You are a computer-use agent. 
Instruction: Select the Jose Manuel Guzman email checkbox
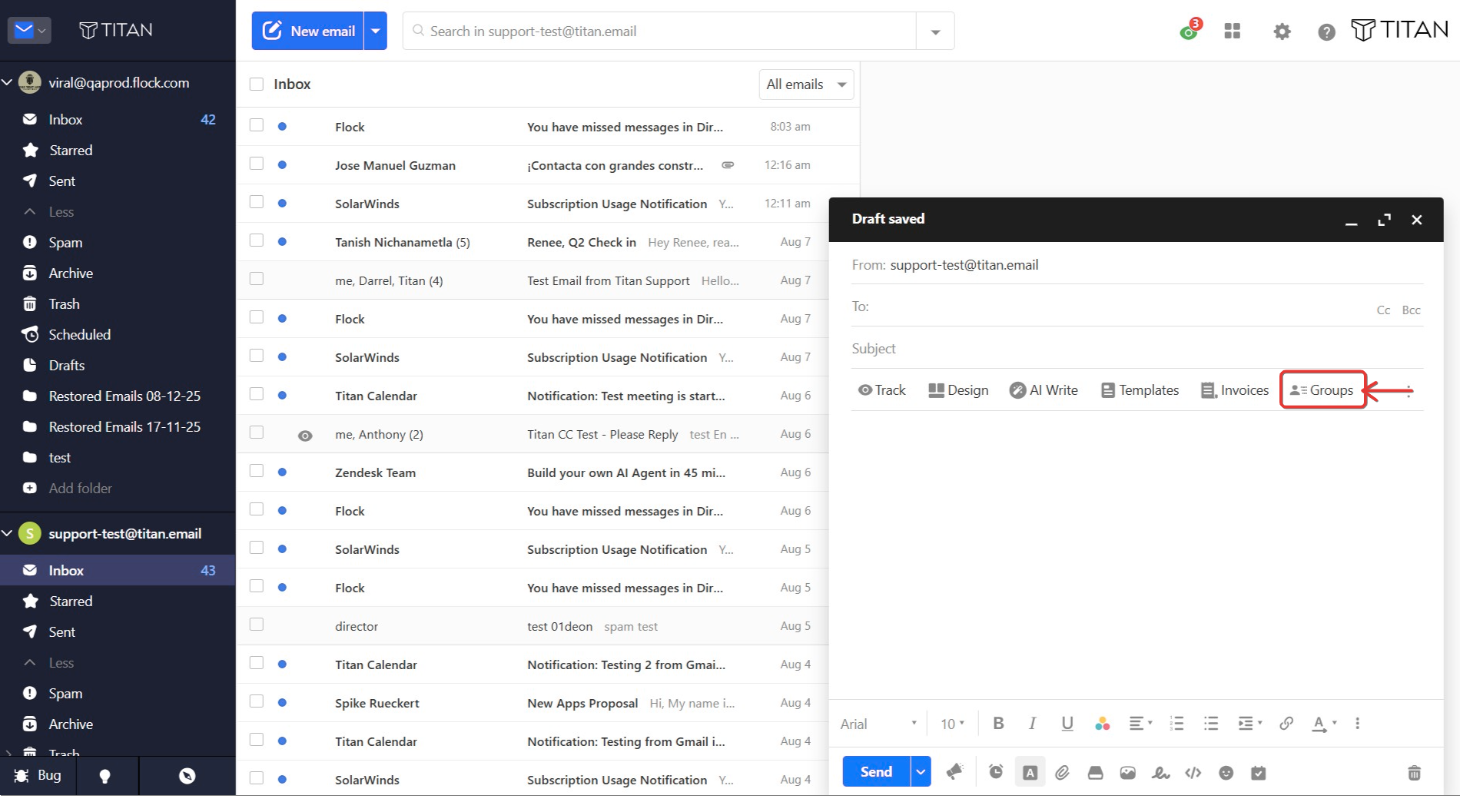pyautogui.click(x=257, y=164)
